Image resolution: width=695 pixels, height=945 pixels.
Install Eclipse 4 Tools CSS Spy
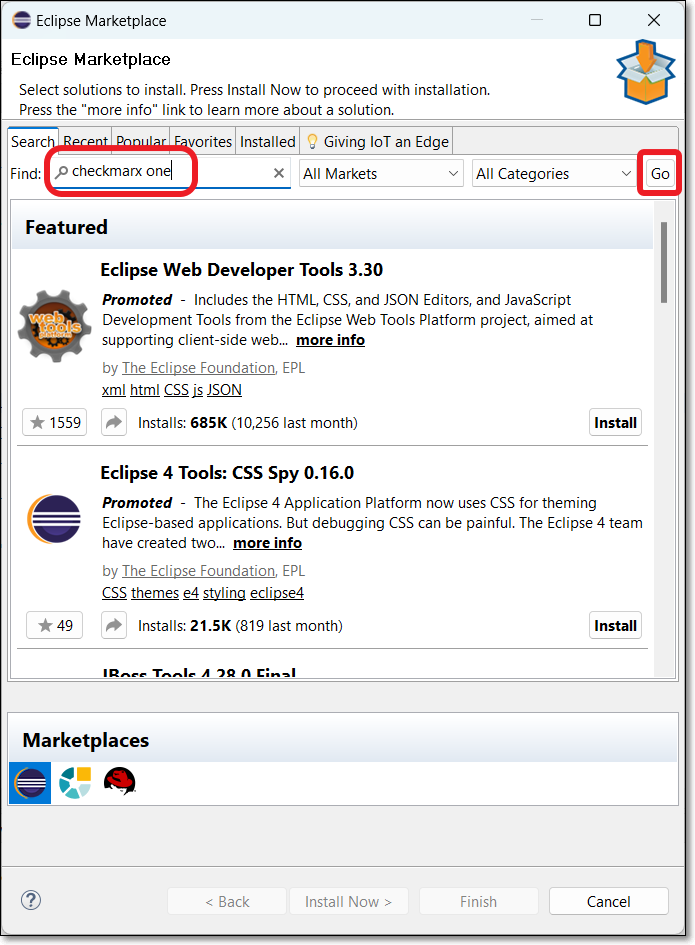[x=615, y=626]
